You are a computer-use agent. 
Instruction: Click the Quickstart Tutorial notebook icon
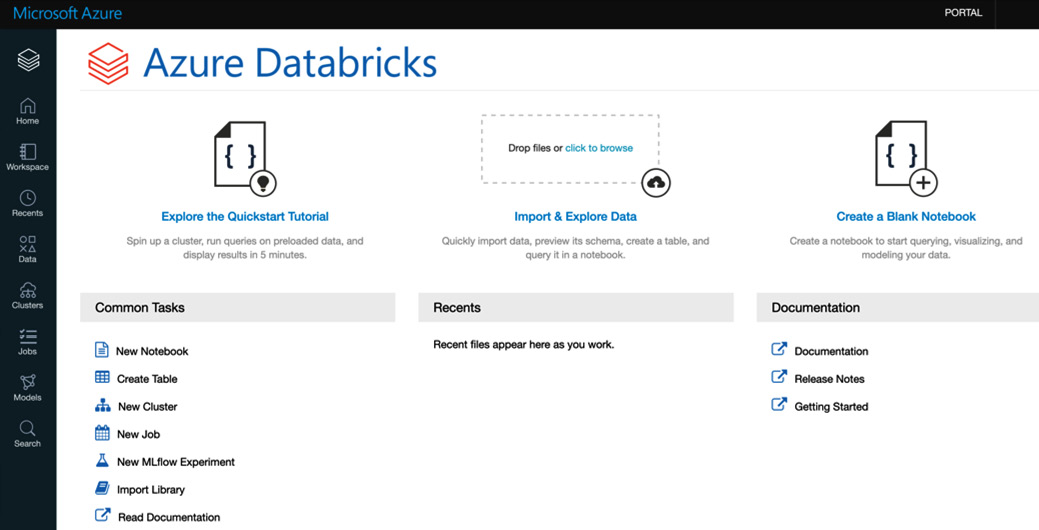(245, 158)
